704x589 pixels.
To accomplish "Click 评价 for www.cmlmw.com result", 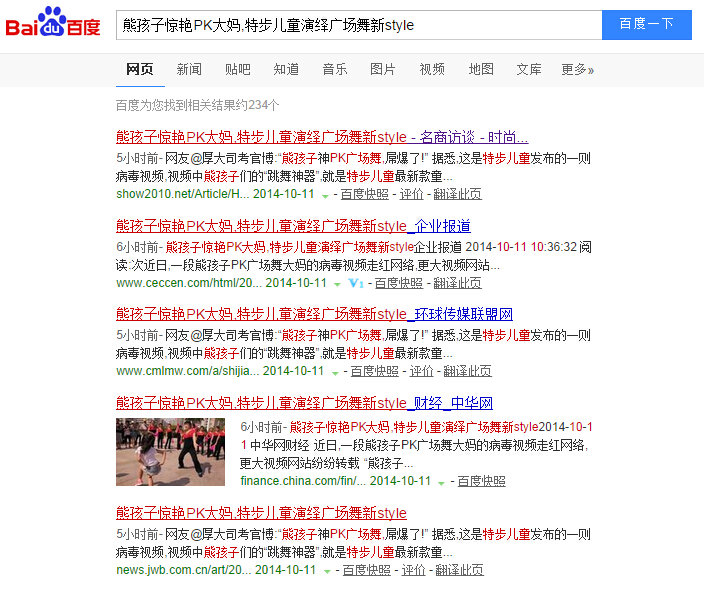I will pos(421,371).
